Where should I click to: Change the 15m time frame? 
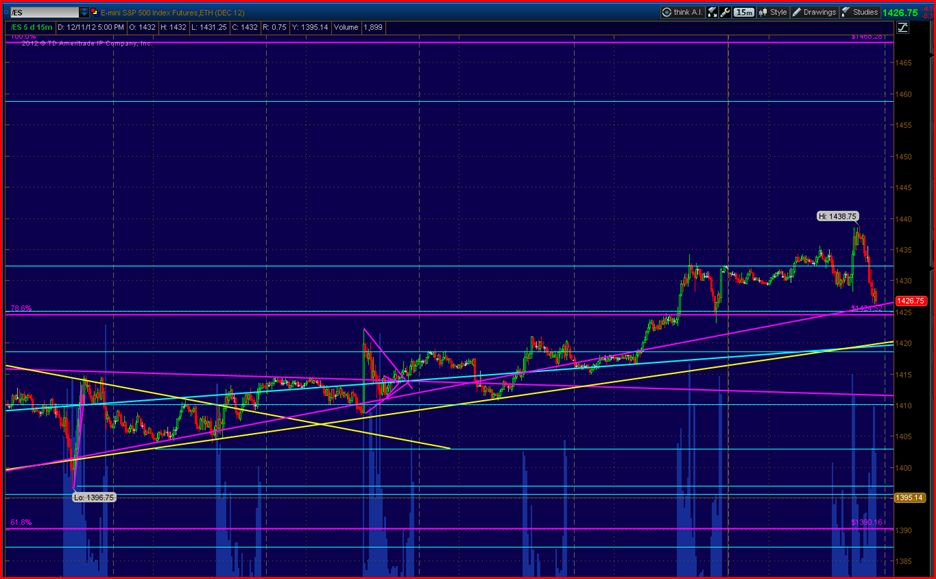[x=744, y=12]
